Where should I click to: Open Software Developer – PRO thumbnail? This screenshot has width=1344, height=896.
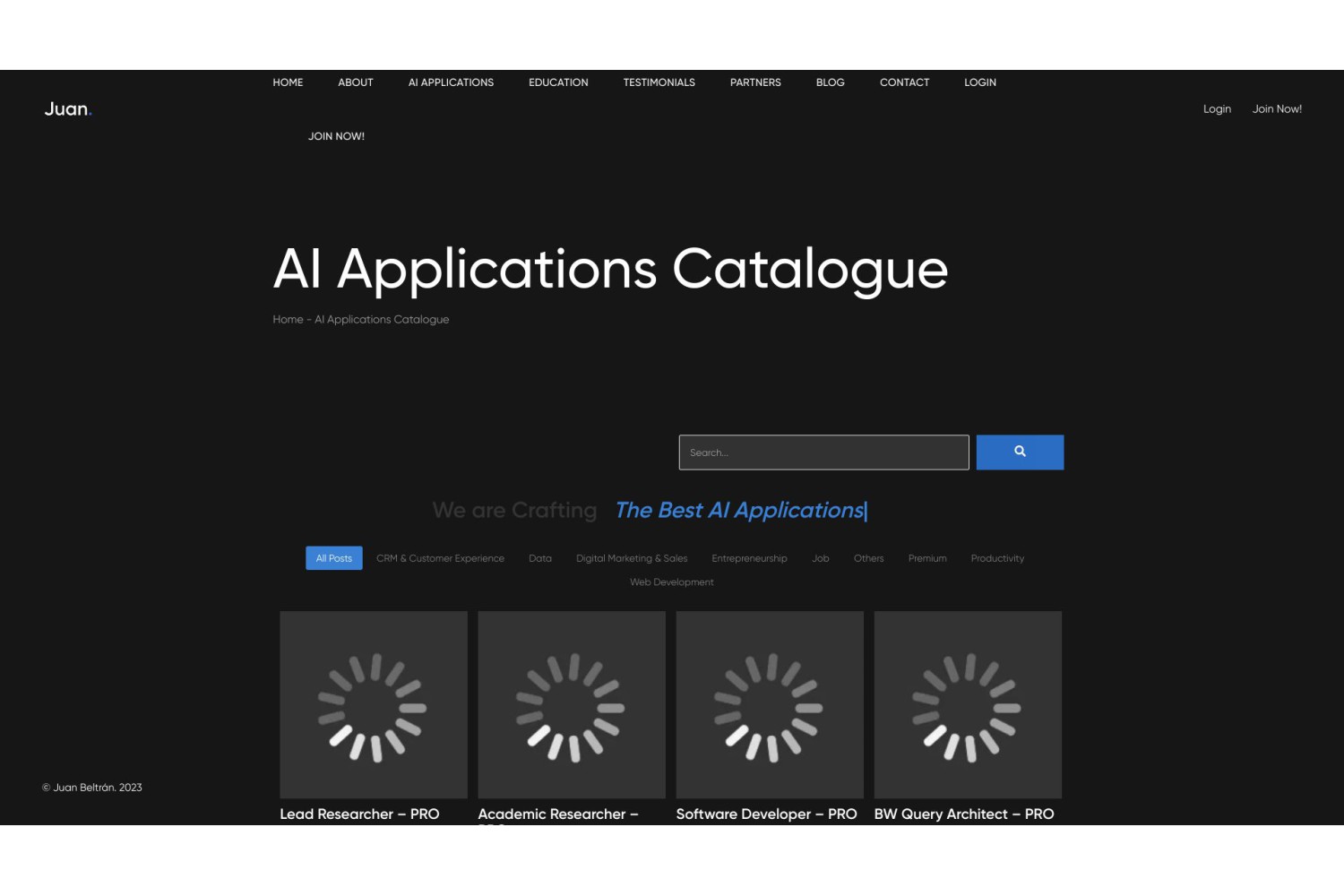coord(770,705)
